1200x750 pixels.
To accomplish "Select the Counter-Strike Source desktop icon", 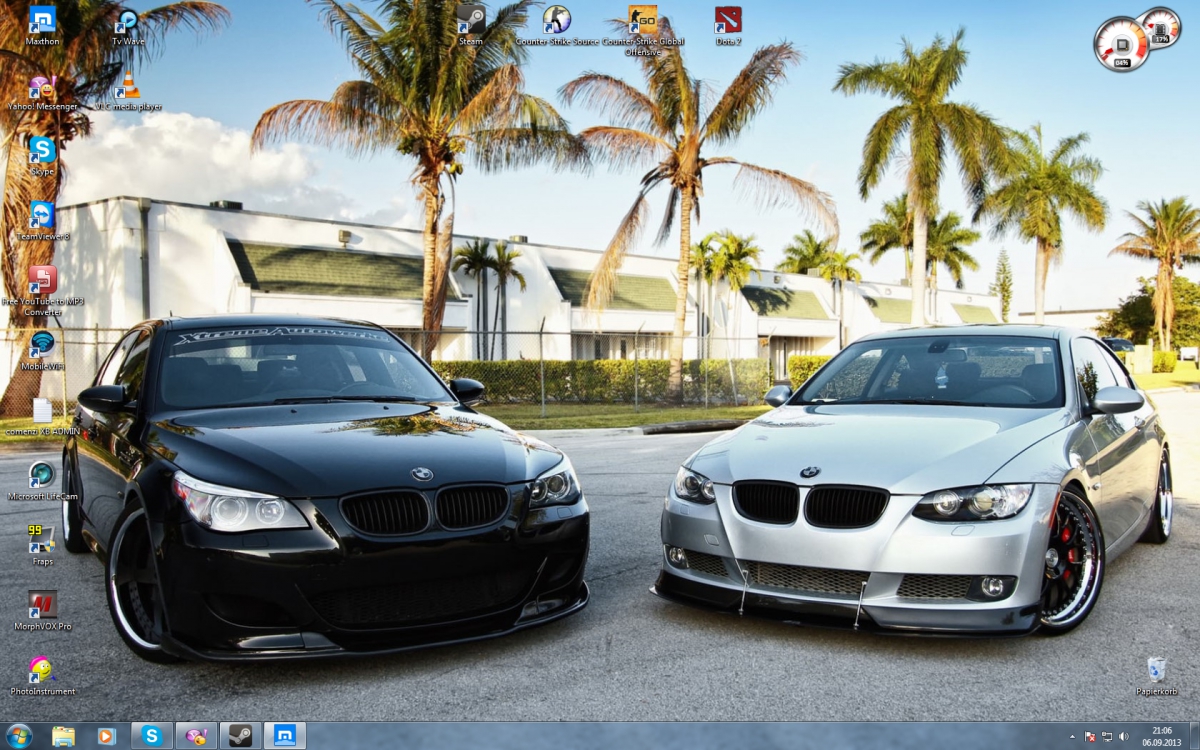I will click(x=557, y=26).
